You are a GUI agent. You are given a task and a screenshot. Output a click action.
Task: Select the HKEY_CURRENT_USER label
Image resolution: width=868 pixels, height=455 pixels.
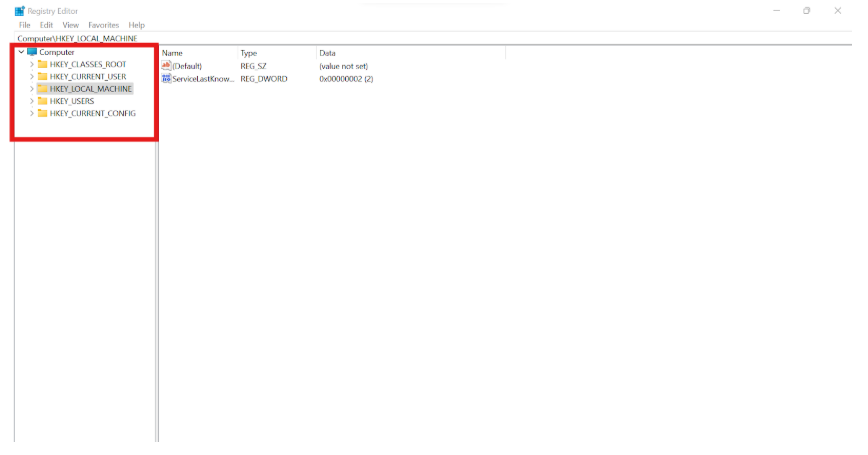88,76
